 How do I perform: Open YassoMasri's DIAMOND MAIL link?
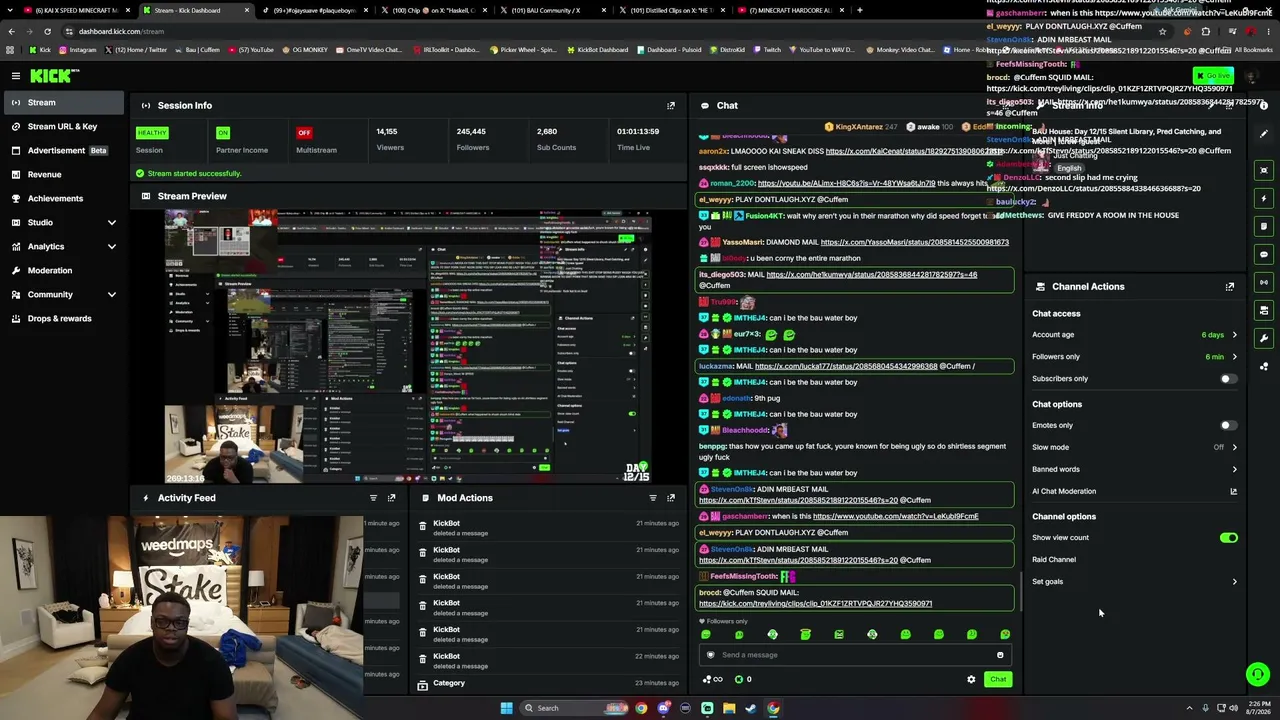(914, 242)
